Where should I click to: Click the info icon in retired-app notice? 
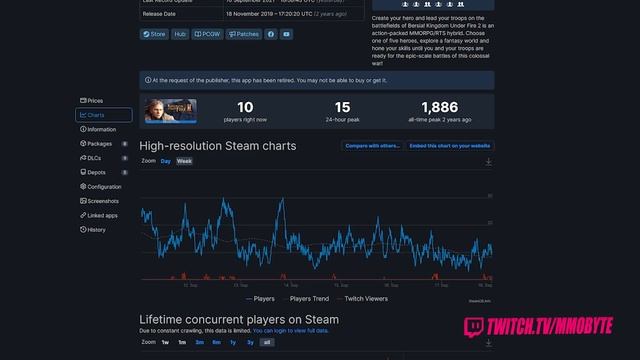pos(148,80)
